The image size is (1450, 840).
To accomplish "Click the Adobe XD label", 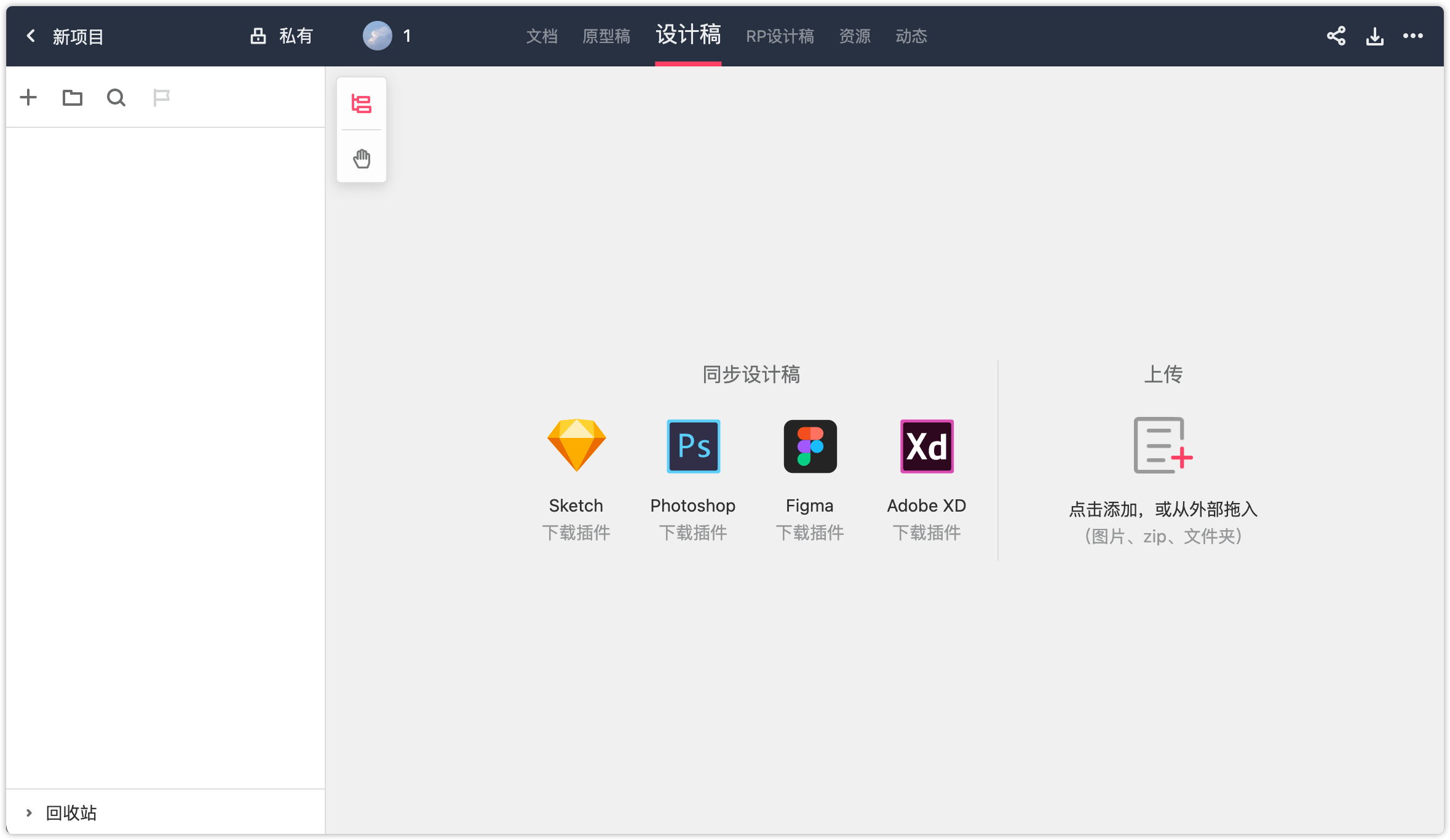I will coord(927,505).
